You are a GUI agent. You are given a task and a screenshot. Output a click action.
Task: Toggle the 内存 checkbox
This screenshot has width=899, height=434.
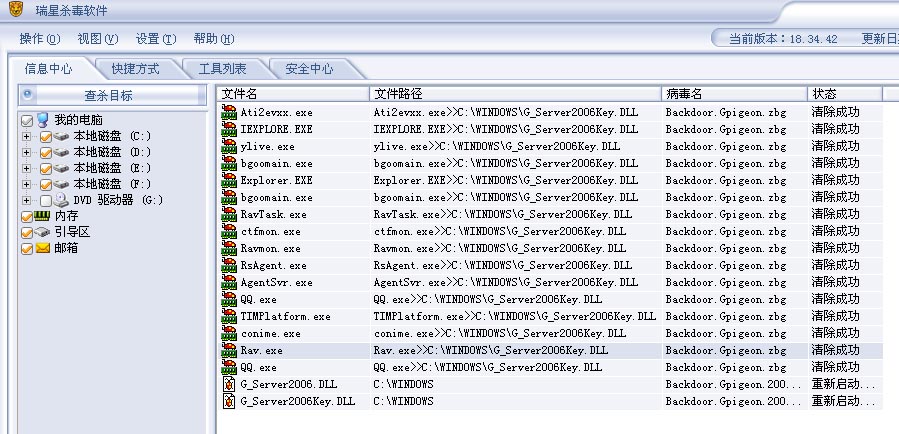point(26,217)
